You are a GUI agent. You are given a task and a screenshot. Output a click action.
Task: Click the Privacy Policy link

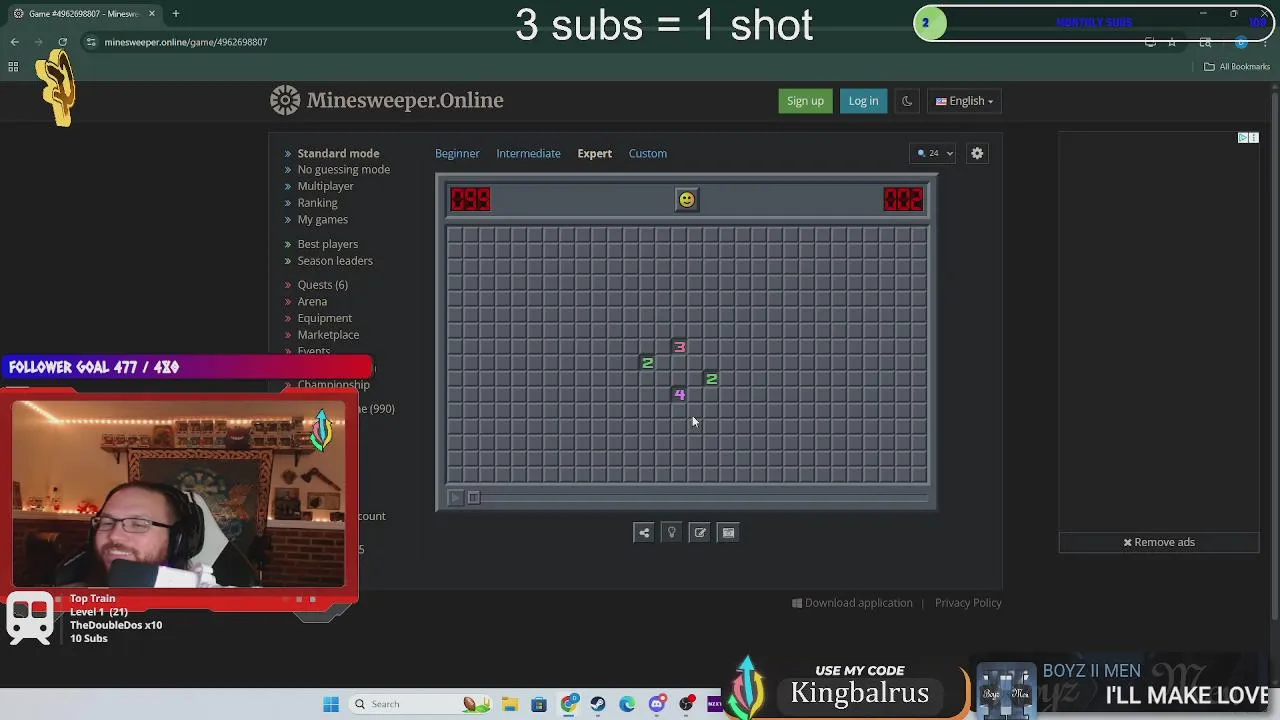point(968,603)
